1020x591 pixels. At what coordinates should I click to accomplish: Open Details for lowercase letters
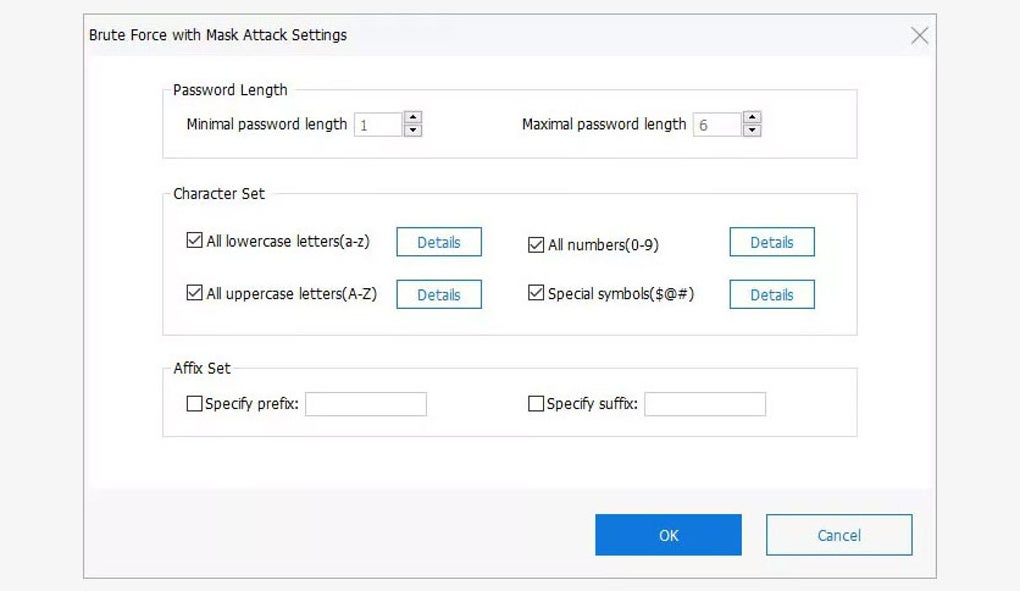pos(438,241)
